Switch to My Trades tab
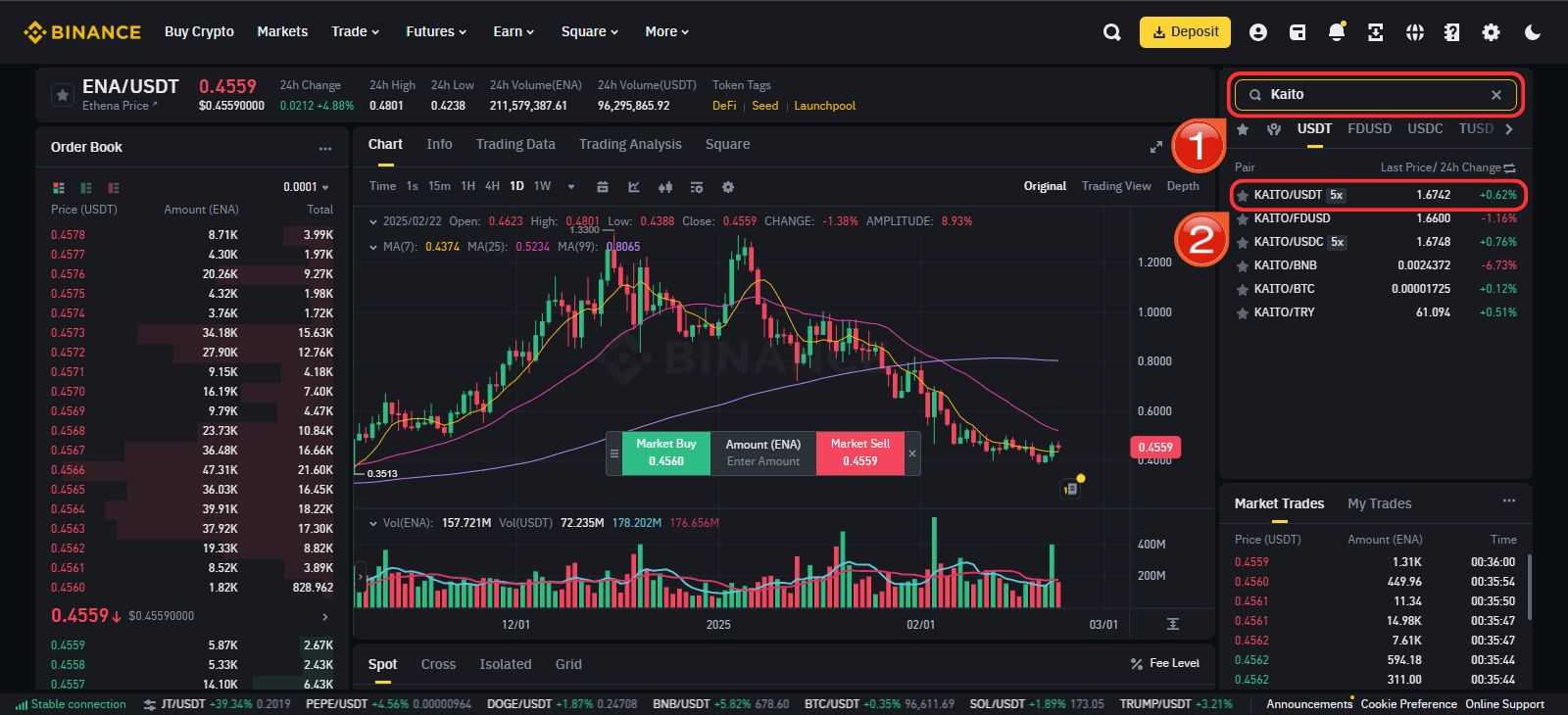Image resolution: width=1568 pixels, height=715 pixels. pyautogui.click(x=1379, y=503)
